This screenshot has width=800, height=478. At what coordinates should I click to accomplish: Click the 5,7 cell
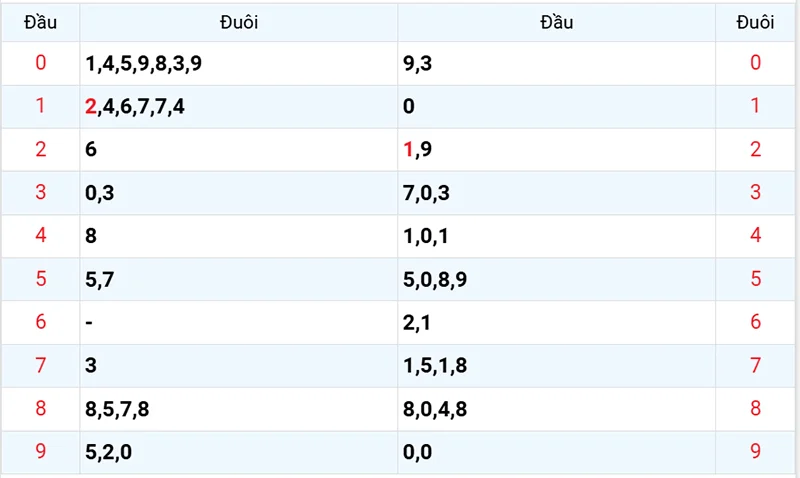[x=100, y=280]
